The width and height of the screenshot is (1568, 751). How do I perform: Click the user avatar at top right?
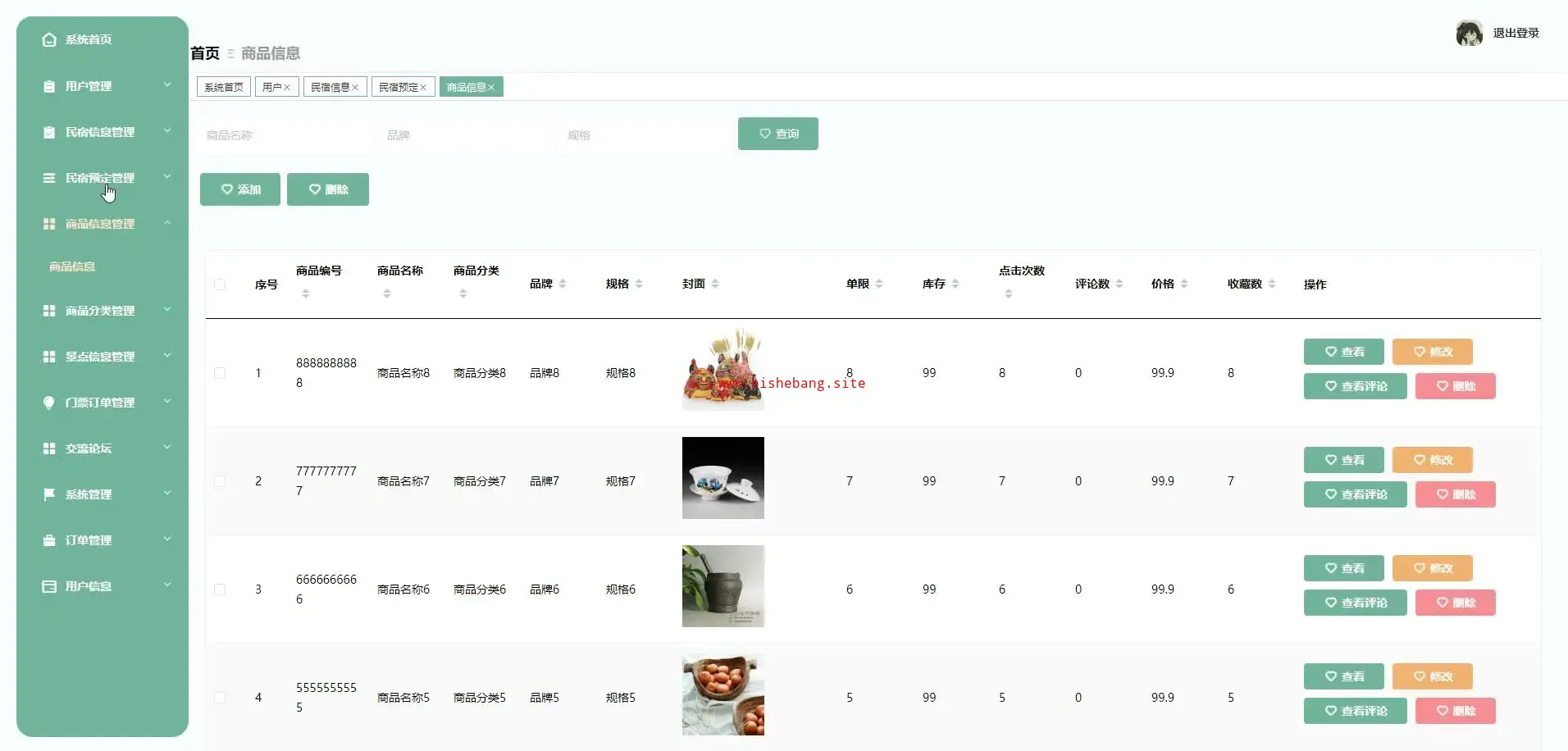(1468, 34)
